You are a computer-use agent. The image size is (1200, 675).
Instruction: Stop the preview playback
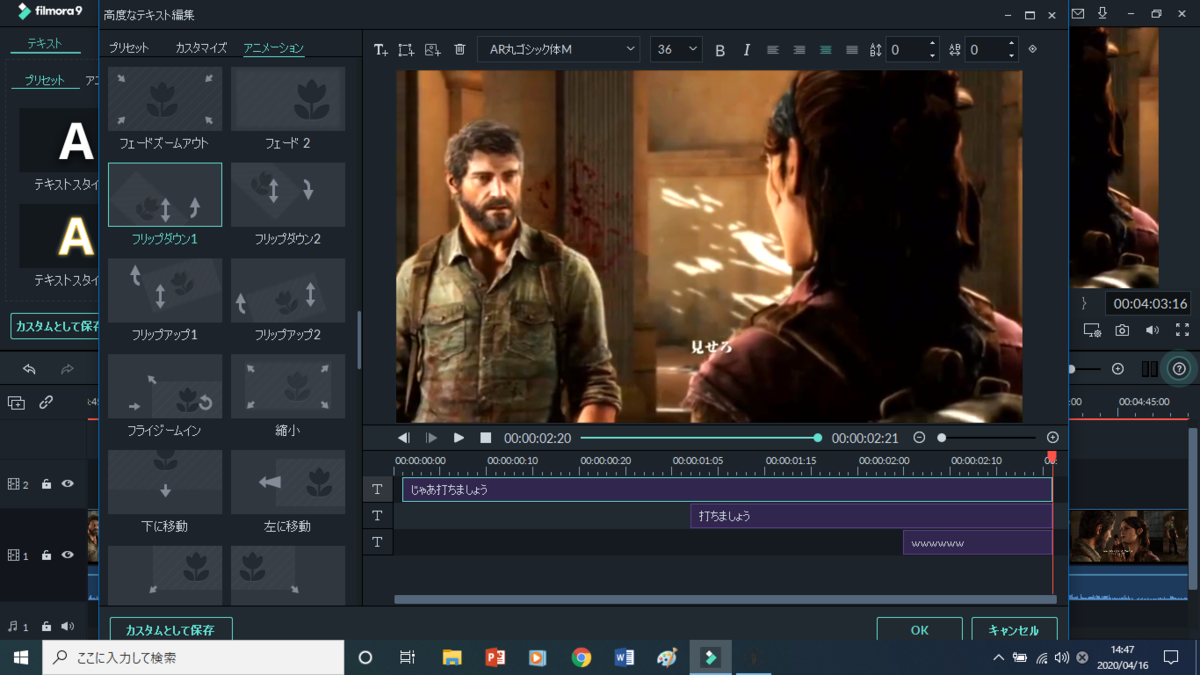click(486, 438)
